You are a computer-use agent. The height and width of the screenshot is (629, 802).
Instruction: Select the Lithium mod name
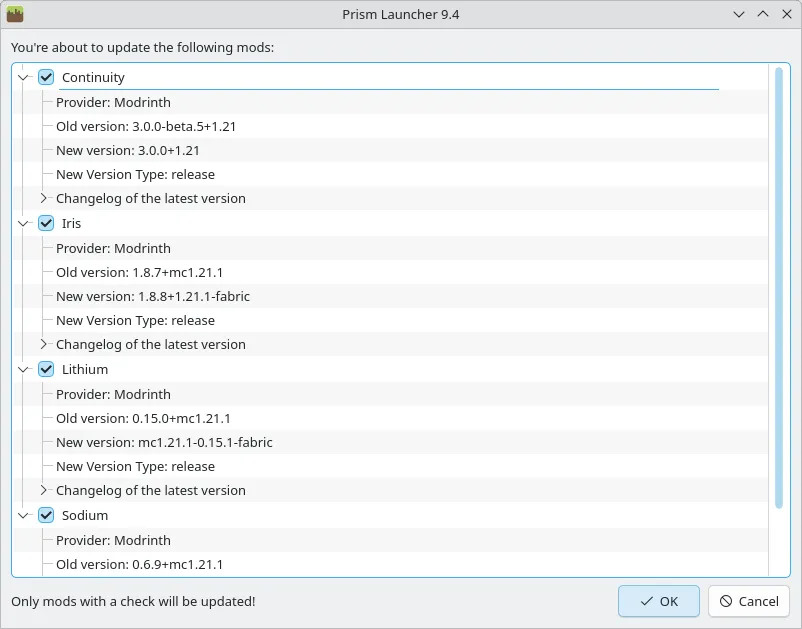pos(85,369)
